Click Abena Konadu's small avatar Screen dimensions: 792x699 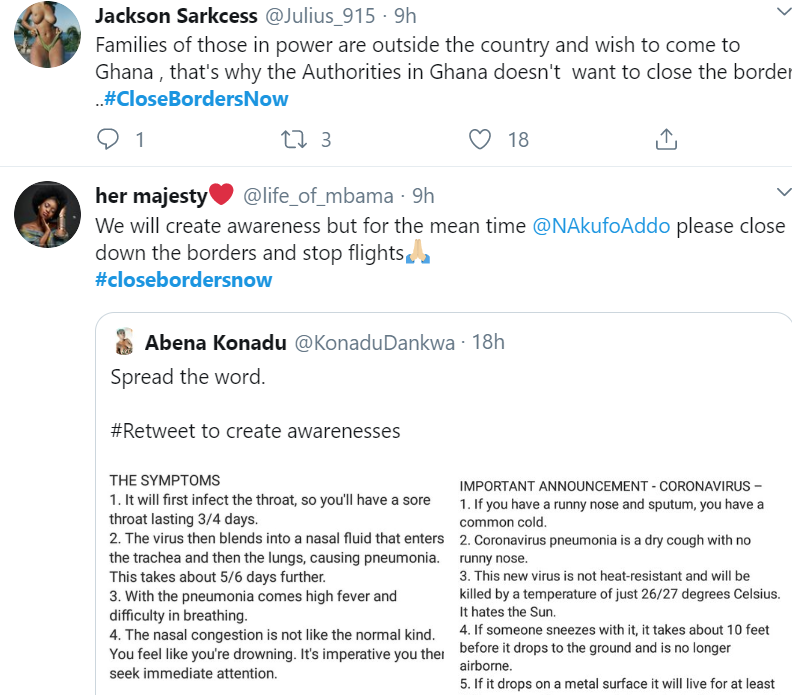point(125,342)
